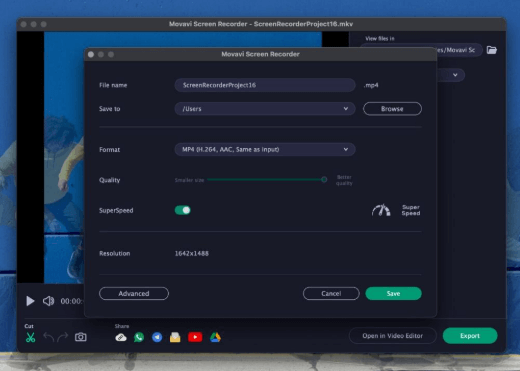Share recording to Telegram
The width and height of the screenshot is (520, 371).
pyautogui.click(x=157, y=337)
